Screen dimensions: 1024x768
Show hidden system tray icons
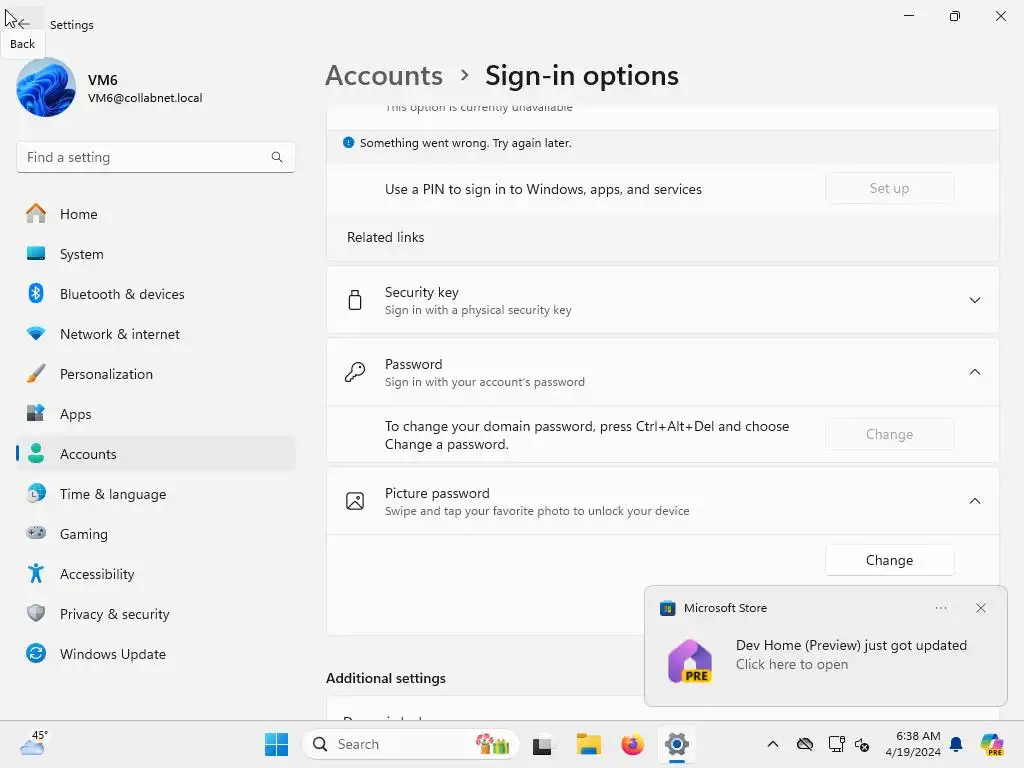click(773, 744)
